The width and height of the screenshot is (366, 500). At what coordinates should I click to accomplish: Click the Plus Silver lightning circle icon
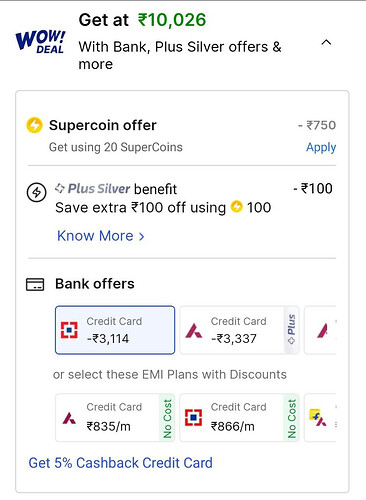click(36, 192)
